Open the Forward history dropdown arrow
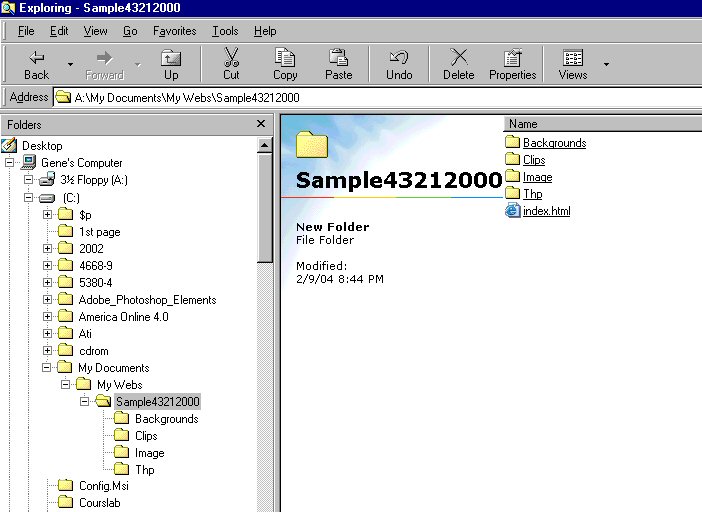Viewport: 702px width, 512px height. click(x=138, y=64)
